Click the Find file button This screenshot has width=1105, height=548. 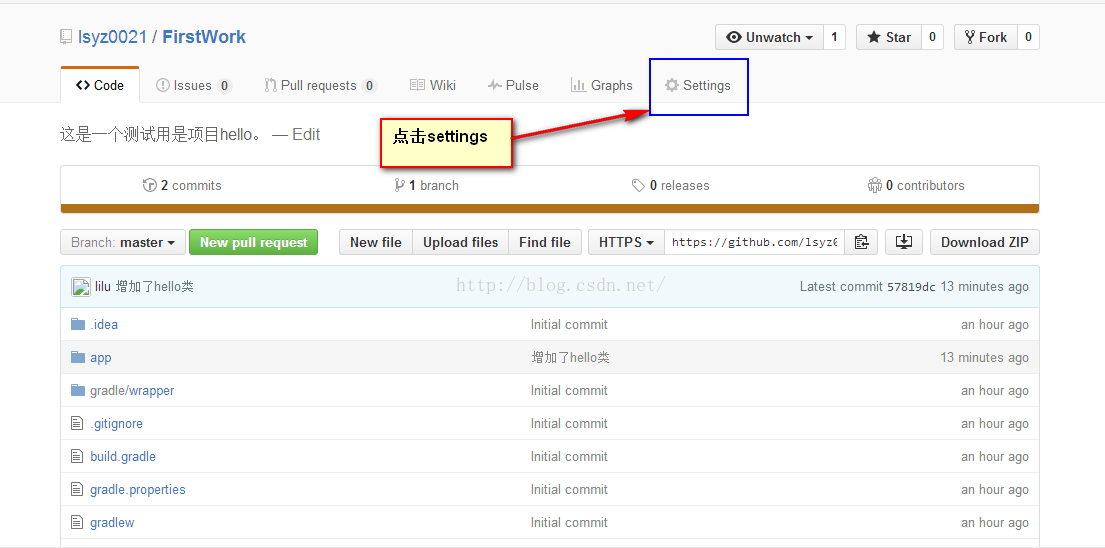[x=545, y=242]
